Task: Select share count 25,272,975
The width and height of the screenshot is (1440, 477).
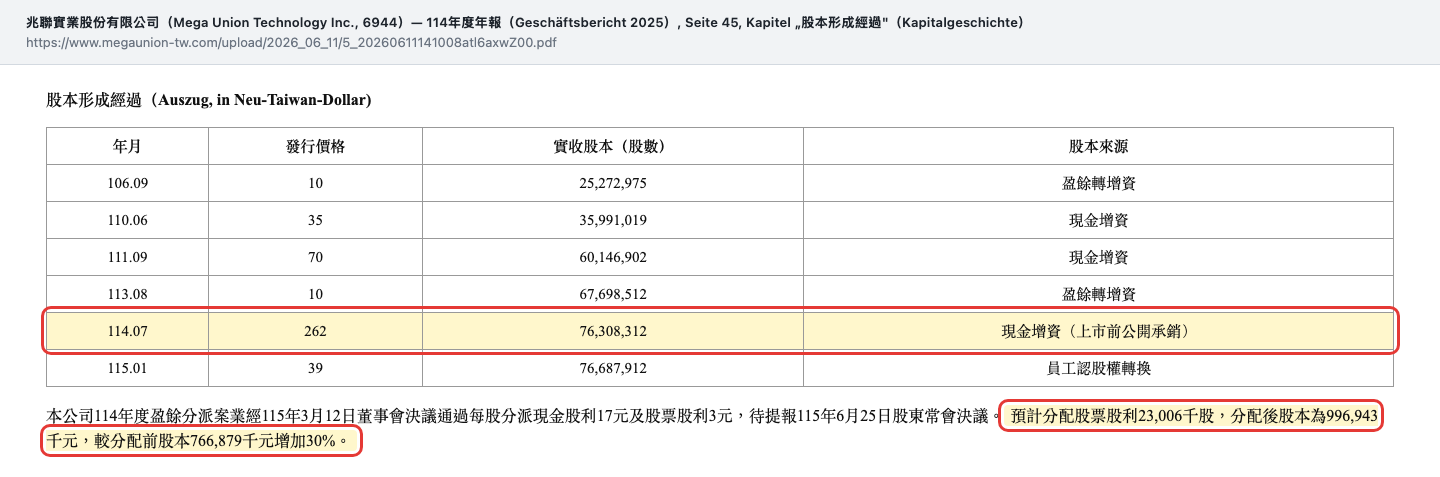Action: pos(612,184)
